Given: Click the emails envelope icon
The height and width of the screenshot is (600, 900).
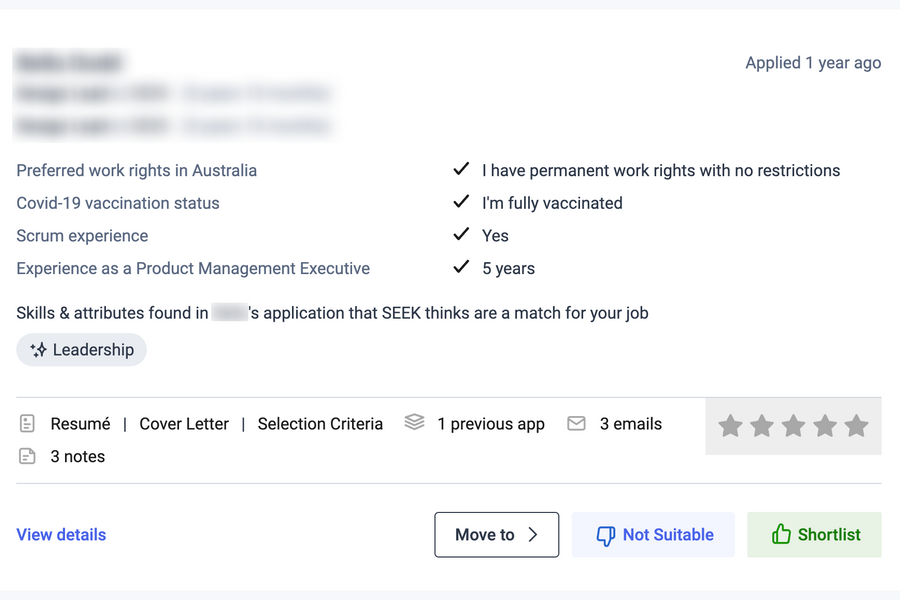Looking at the screenshot, I should [x=576, y=424].
